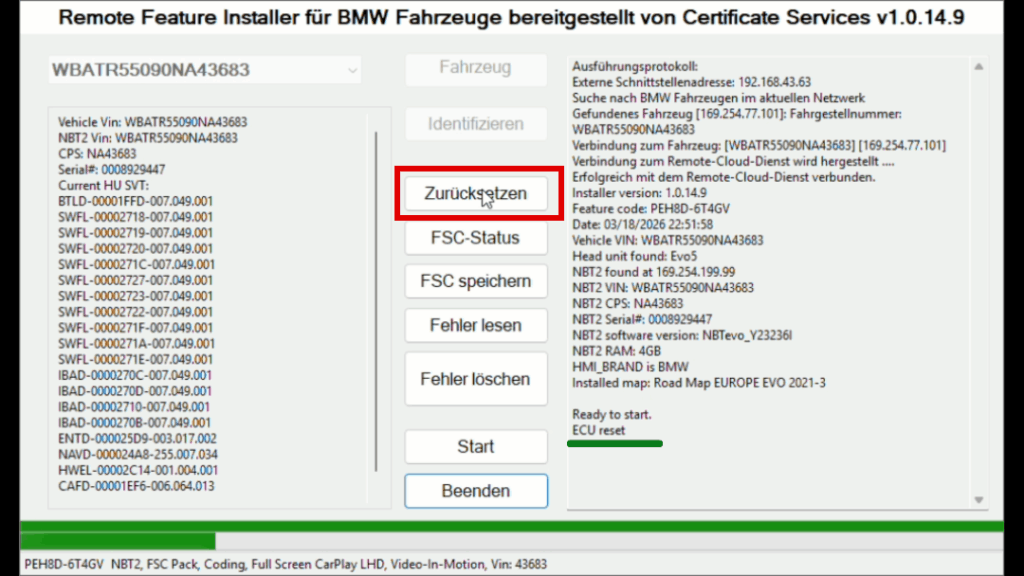Click the disabled Identifizieren button
The width and height of the screenshot is (1024, 576).
point(476,123)
